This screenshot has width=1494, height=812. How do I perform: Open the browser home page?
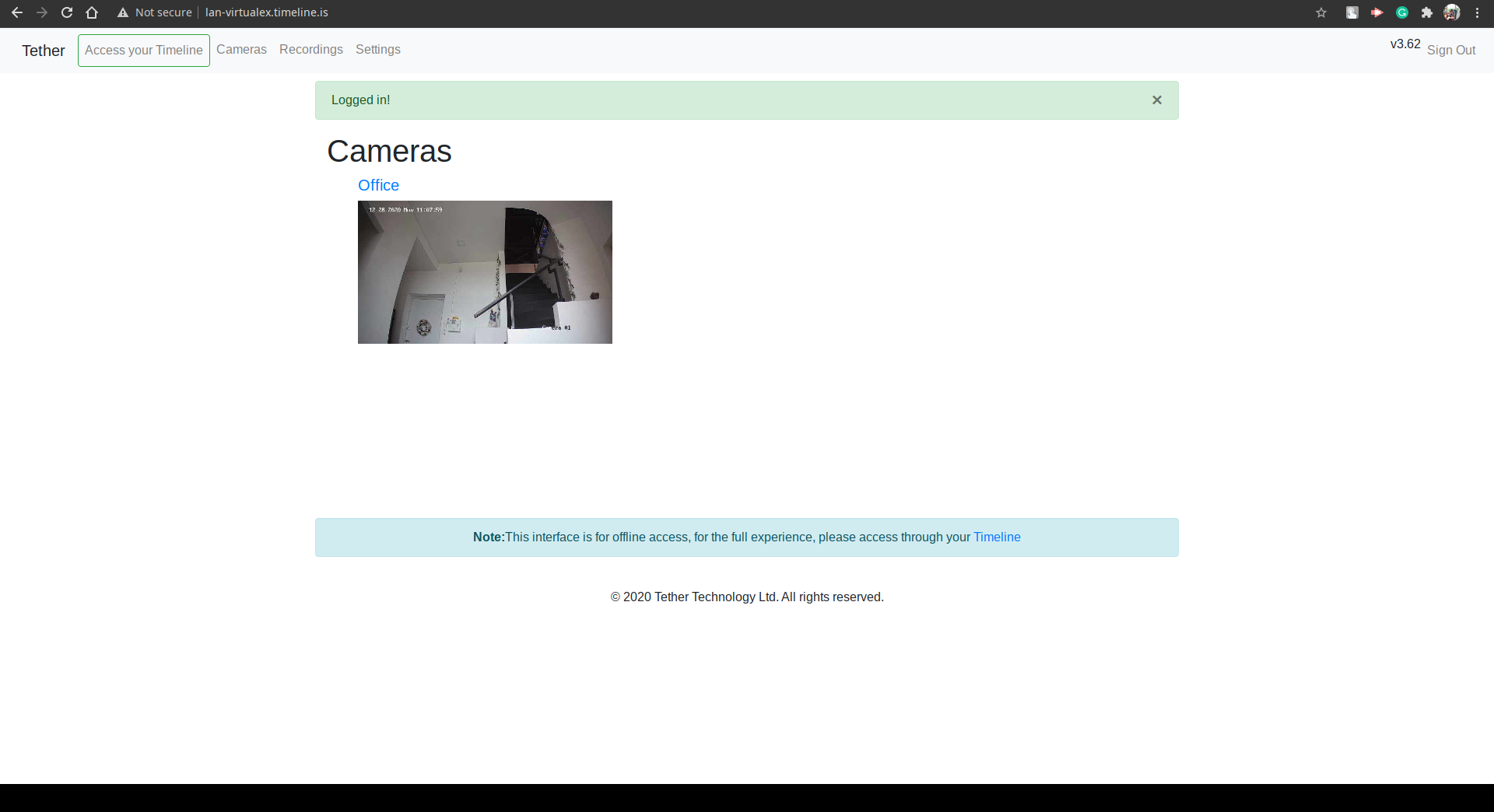click(x=92, y=12)
